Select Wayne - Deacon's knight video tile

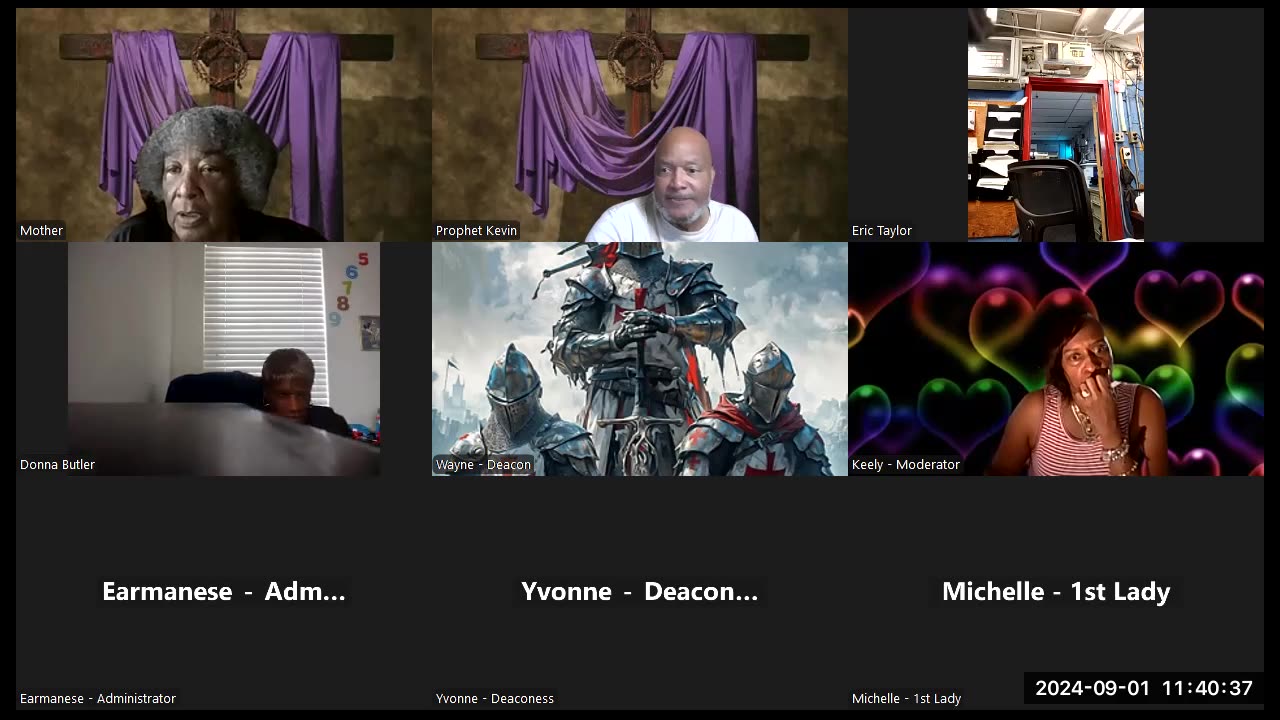click(x=640, y=359)
